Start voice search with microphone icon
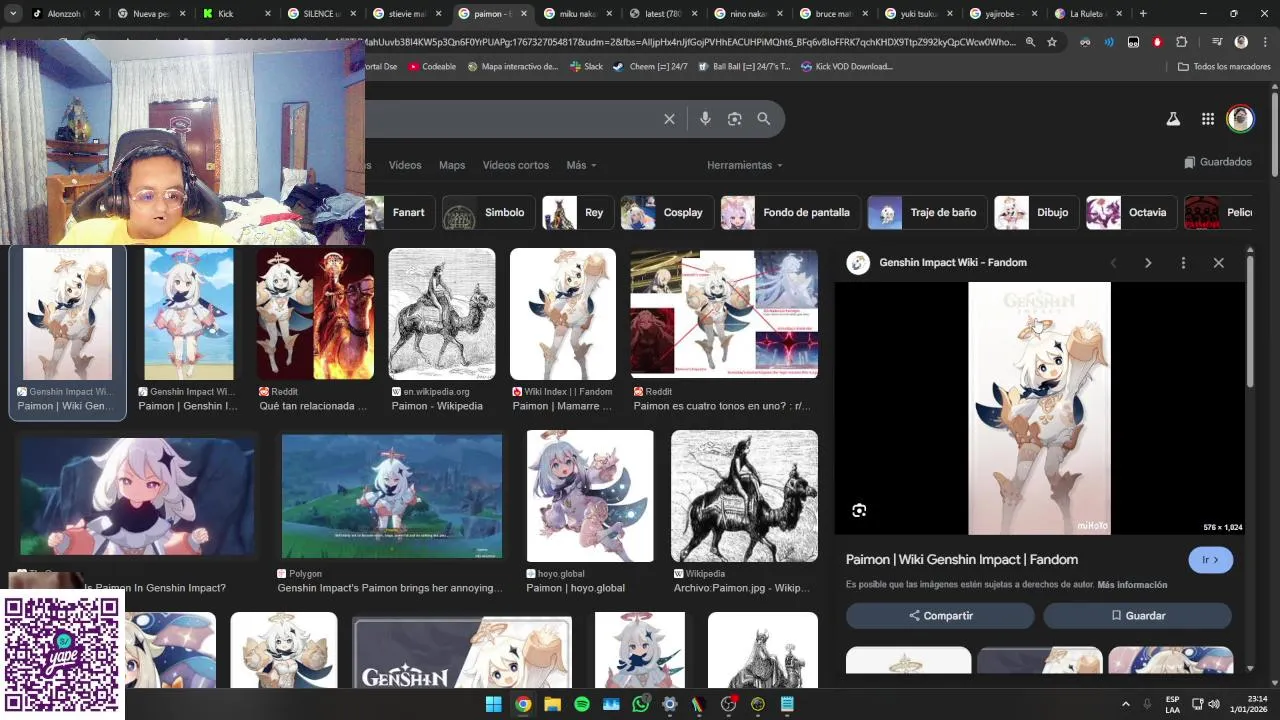This screenshot has height=720, width=1280. 705,119
